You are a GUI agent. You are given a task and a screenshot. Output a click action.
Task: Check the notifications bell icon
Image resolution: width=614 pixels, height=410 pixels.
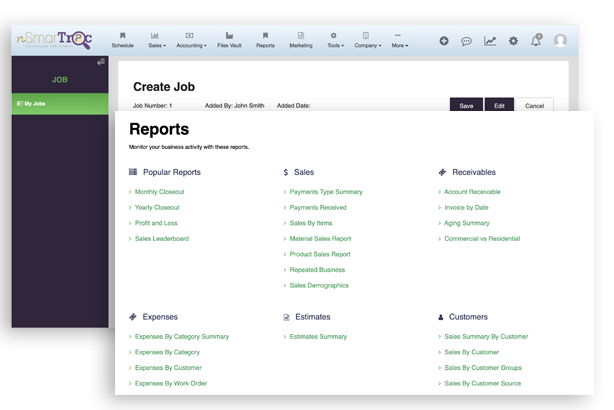pyautogui.click(x=536, y=41)
